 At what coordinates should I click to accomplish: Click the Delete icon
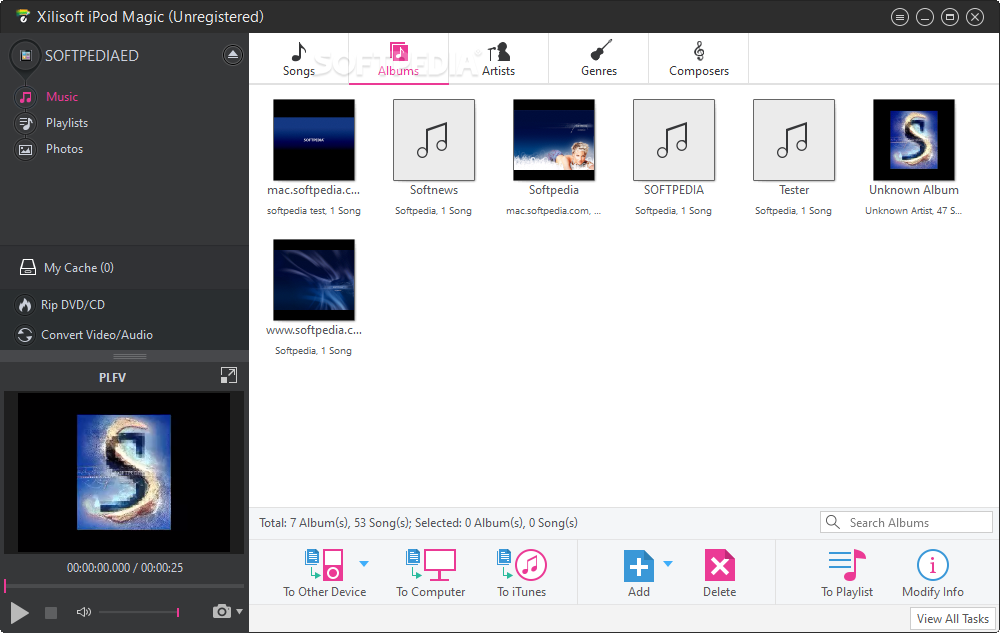[x=719, y=565]
